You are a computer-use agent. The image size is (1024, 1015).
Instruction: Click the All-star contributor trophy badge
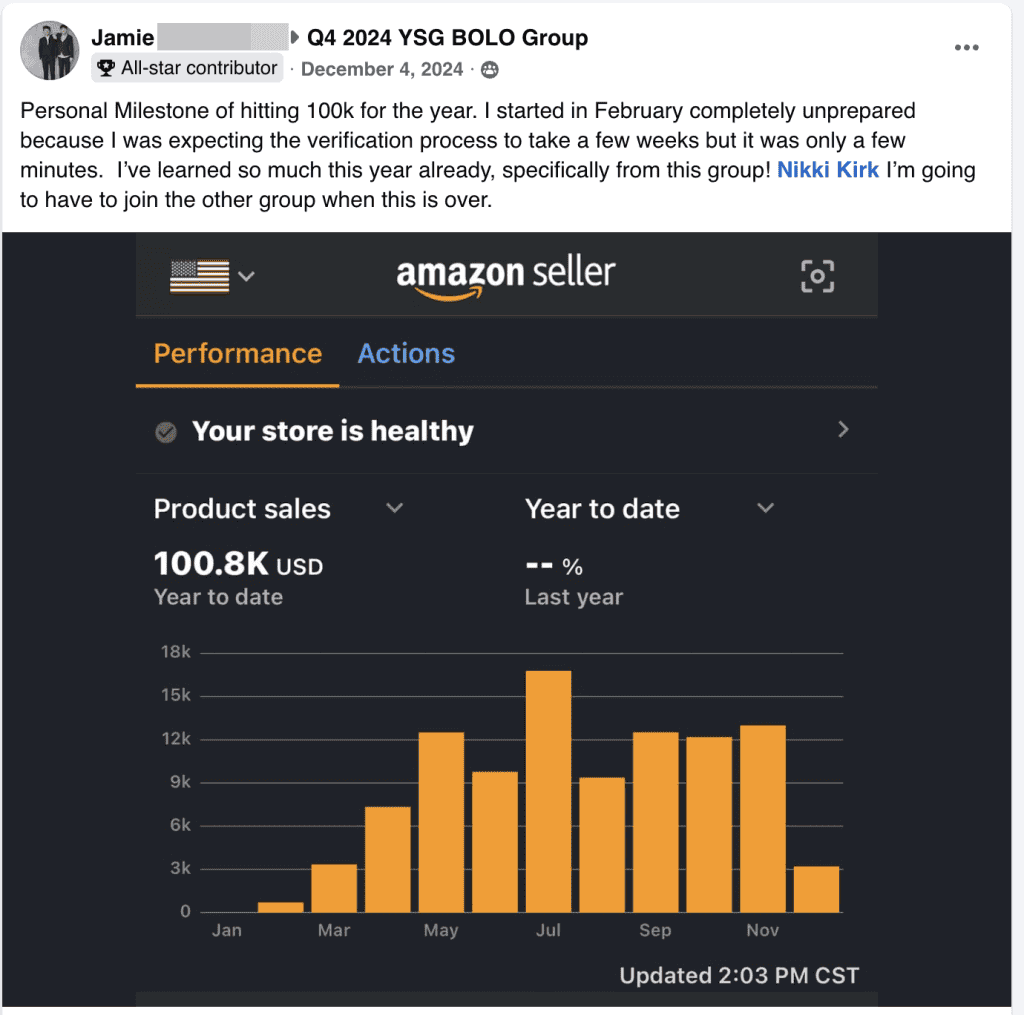pyautogui.click(x=187, y=68)
